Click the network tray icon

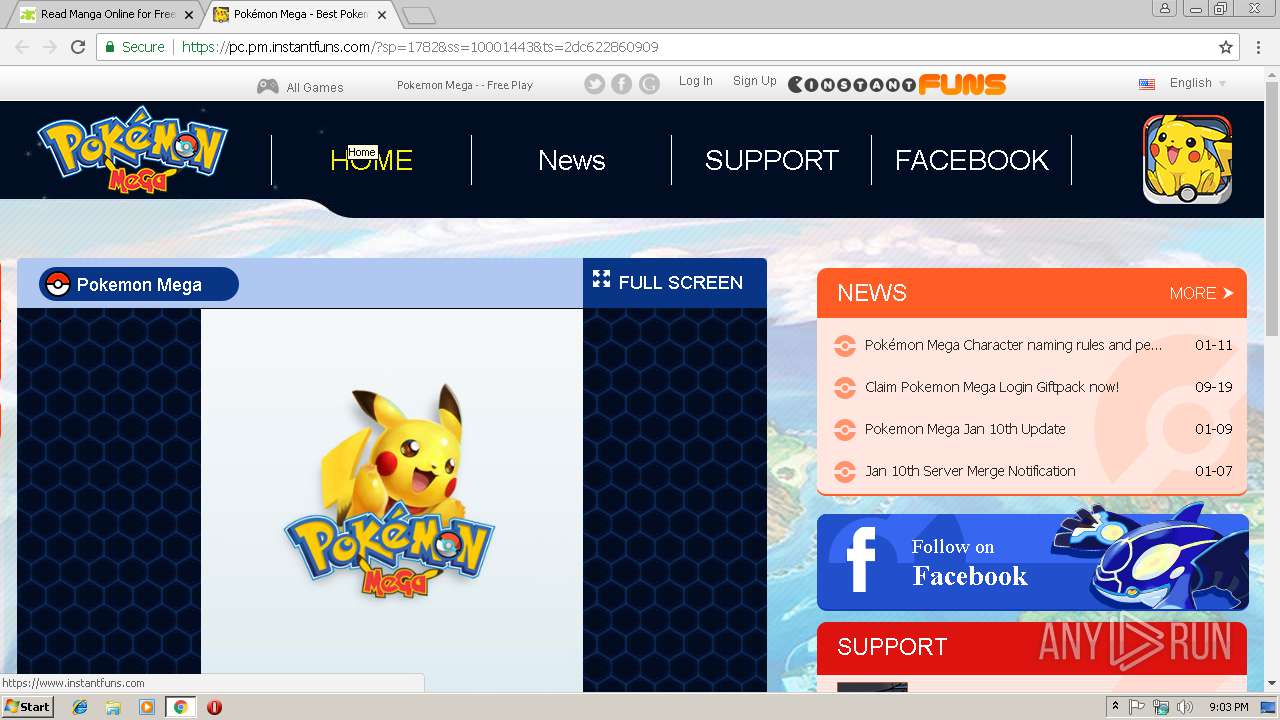tap(1161, 707)
